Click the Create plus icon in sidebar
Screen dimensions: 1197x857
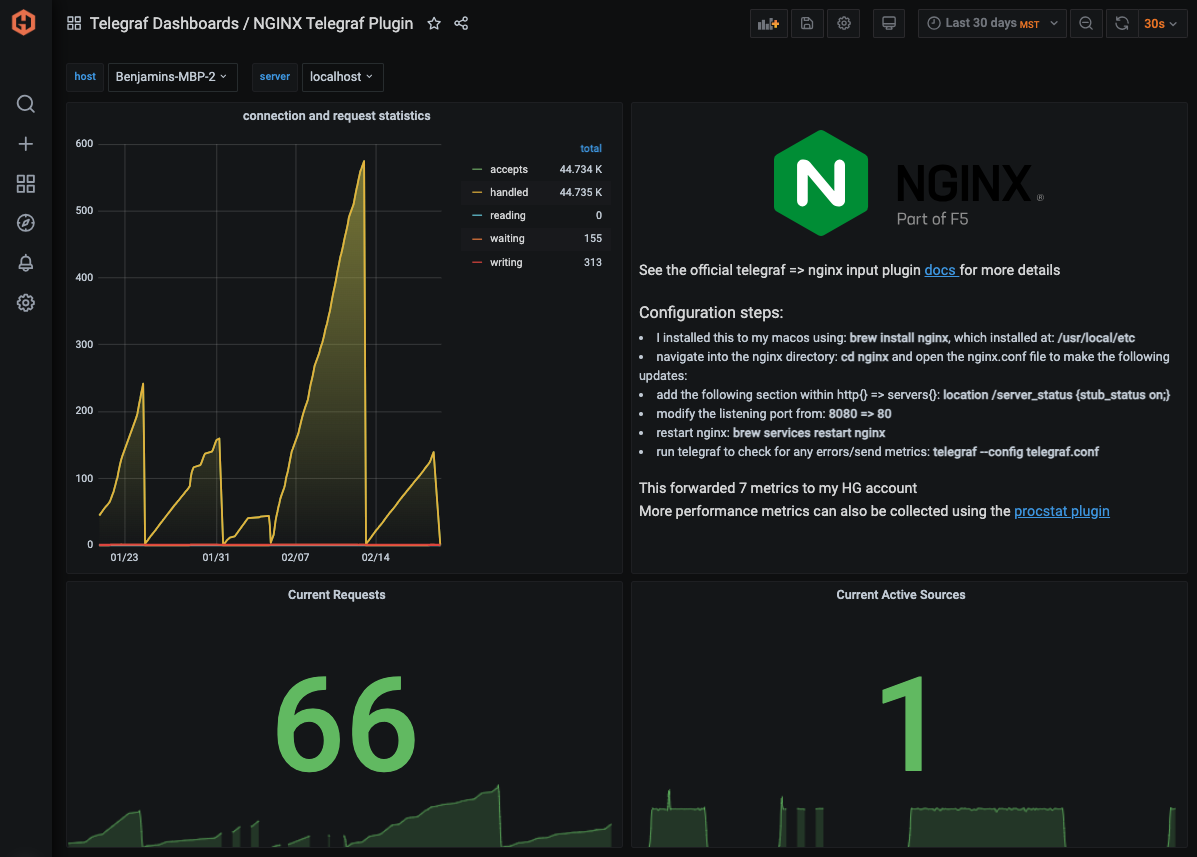coord(25,143)
